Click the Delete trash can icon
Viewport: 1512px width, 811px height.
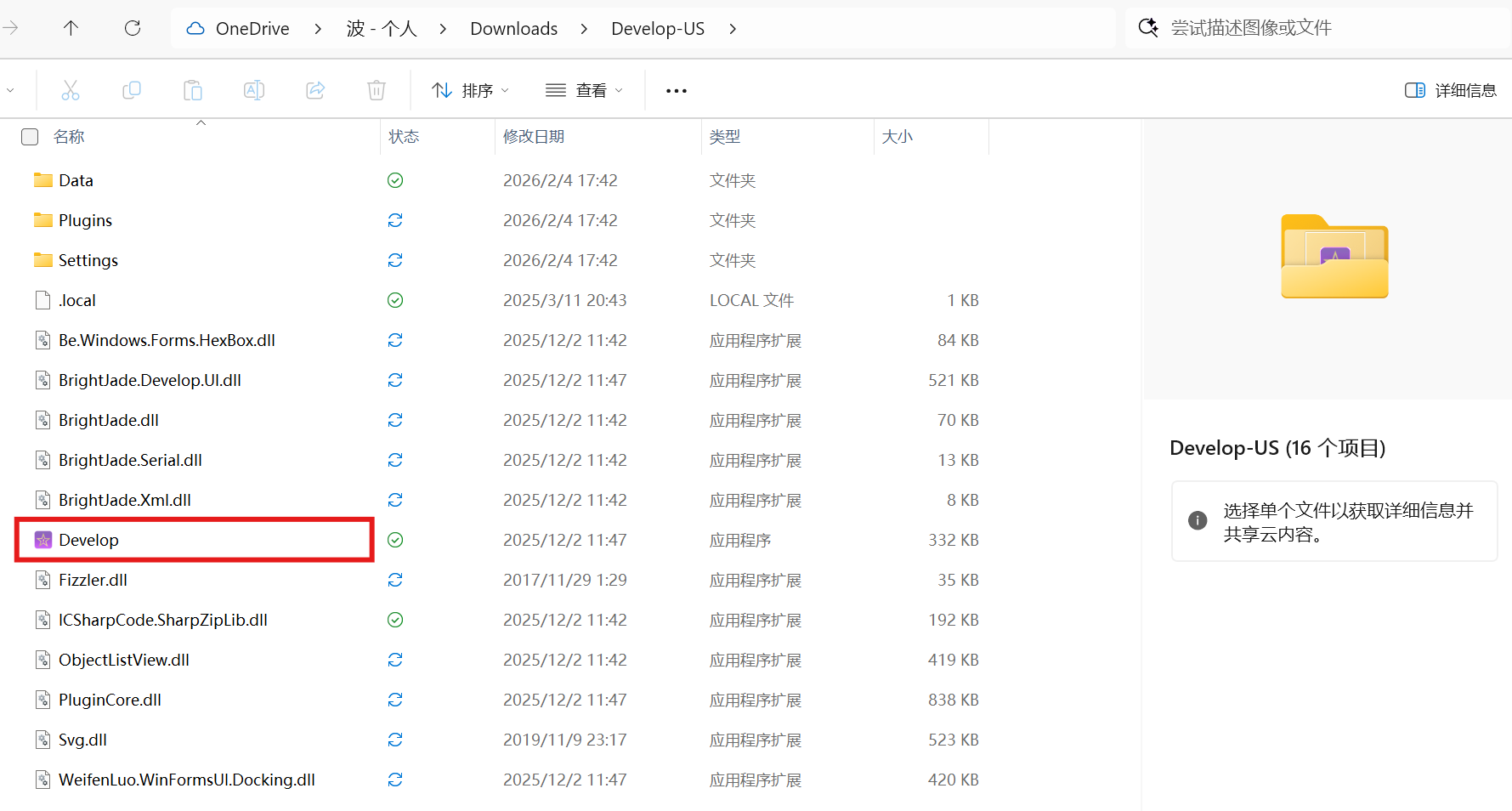click(377, 90)
